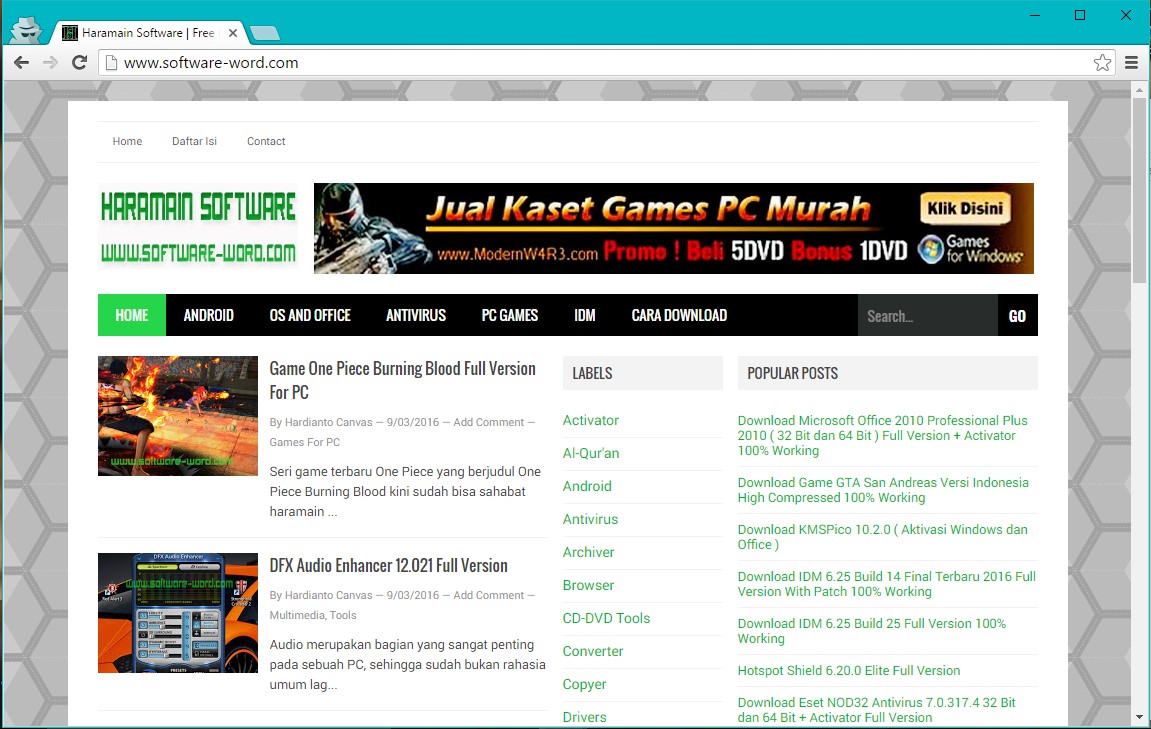Open the Copyer label

pos(584,685)
